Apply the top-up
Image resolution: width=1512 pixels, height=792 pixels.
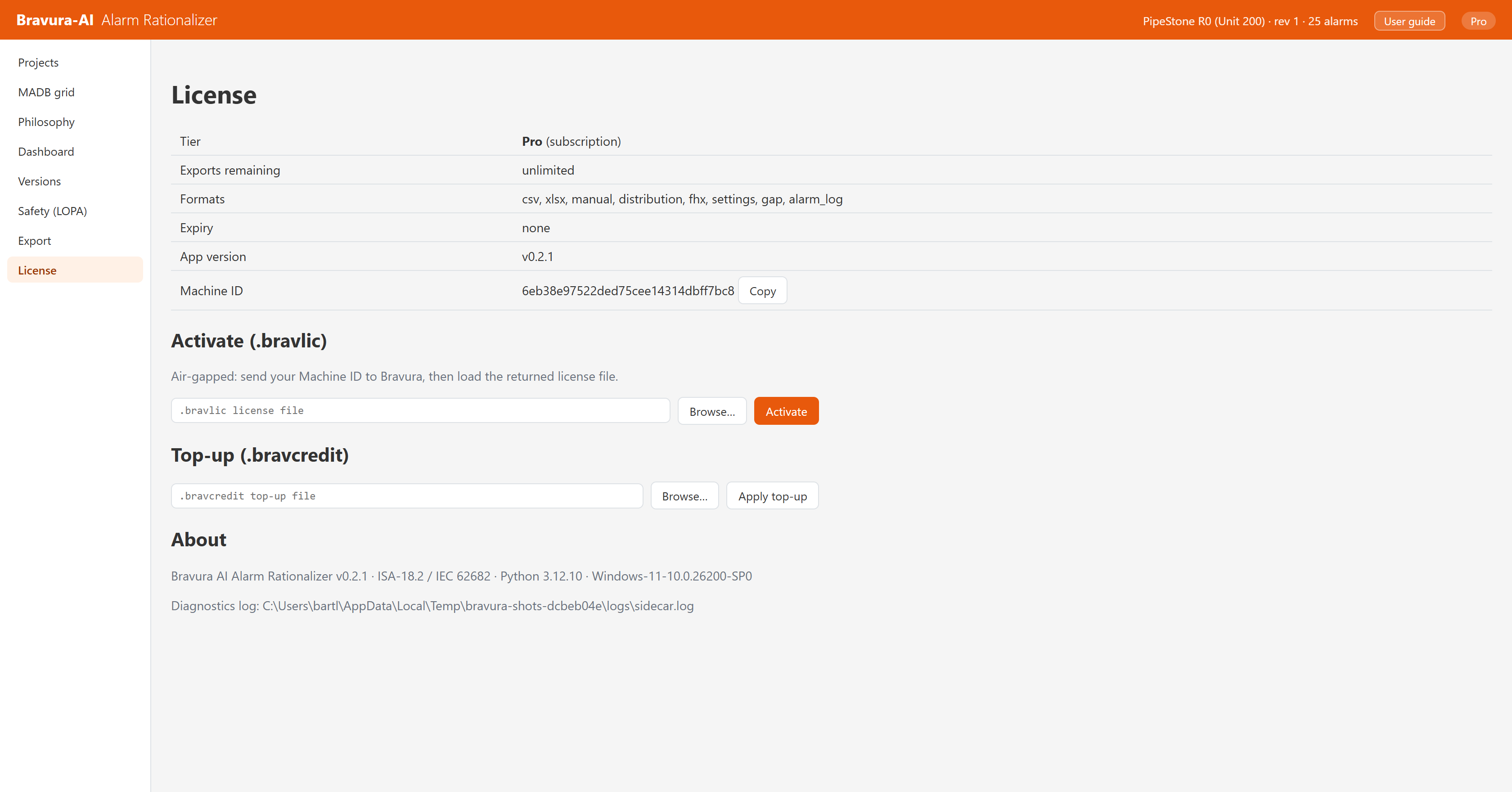click(772, 495)
